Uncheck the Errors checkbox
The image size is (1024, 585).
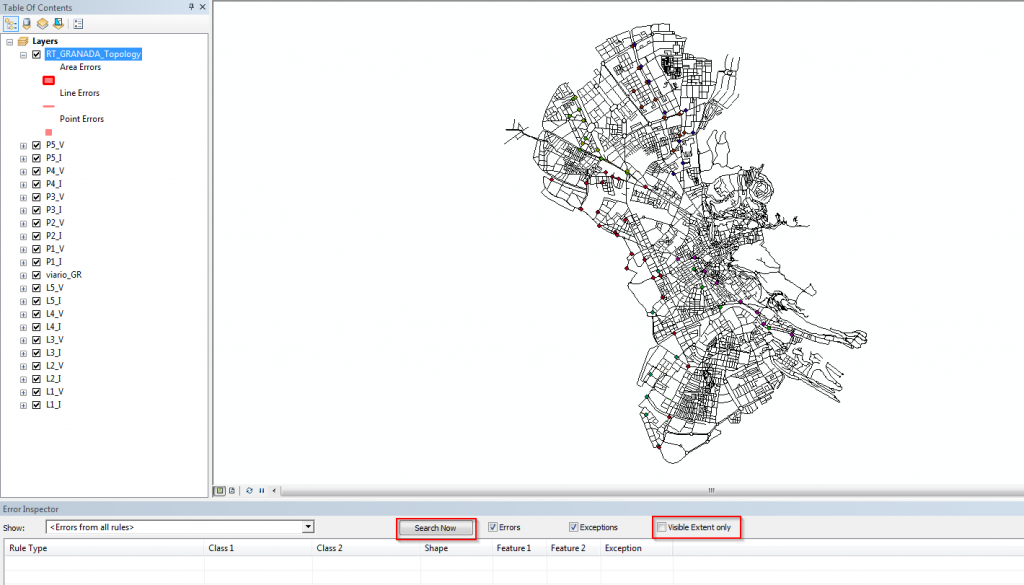click(494, 527)
